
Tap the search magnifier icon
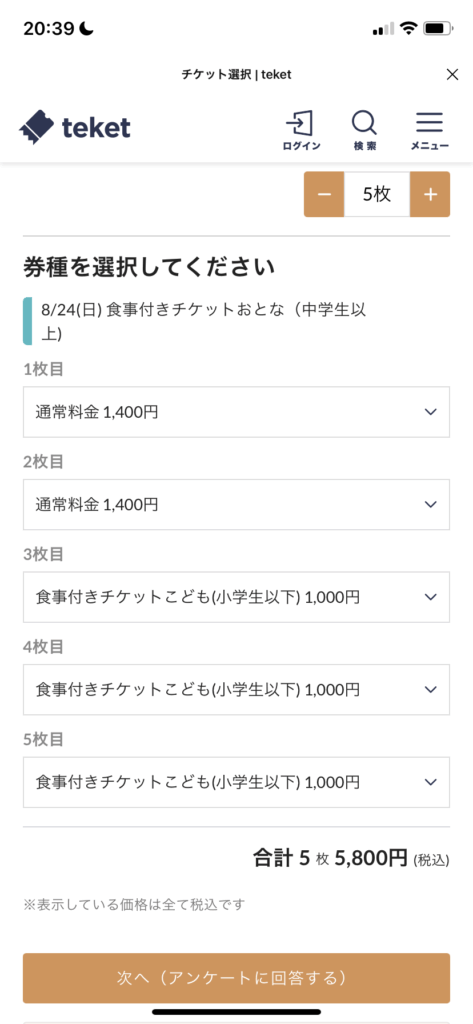point(364,123)
